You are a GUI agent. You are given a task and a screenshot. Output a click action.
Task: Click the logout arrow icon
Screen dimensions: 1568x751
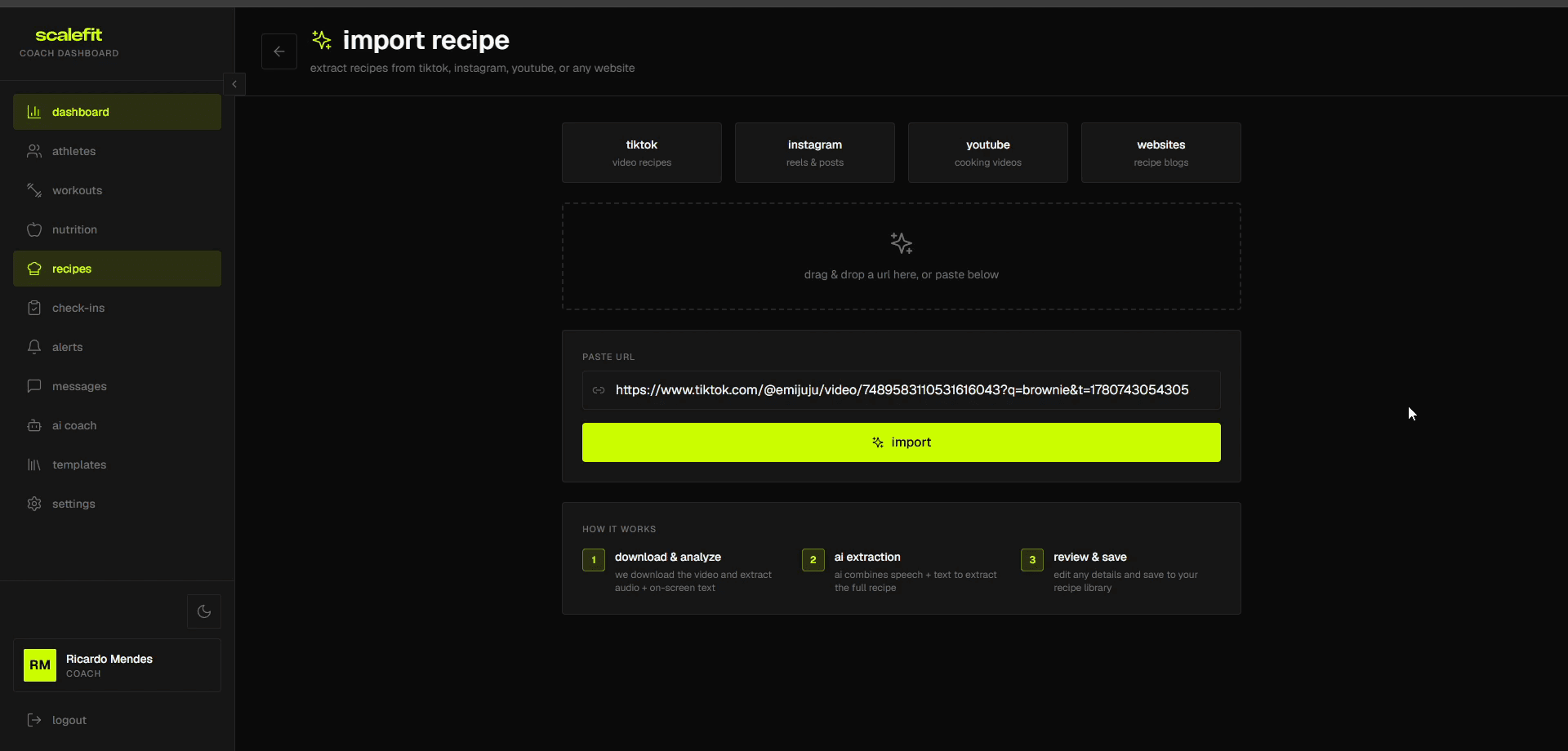click(x=34, y=720)
